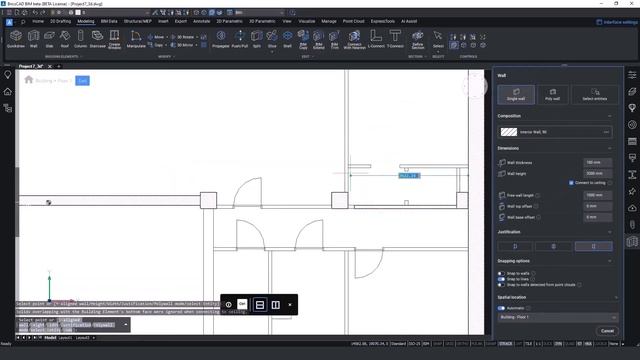
Task: Open the Define Section tool
Action: pos(418,40)
